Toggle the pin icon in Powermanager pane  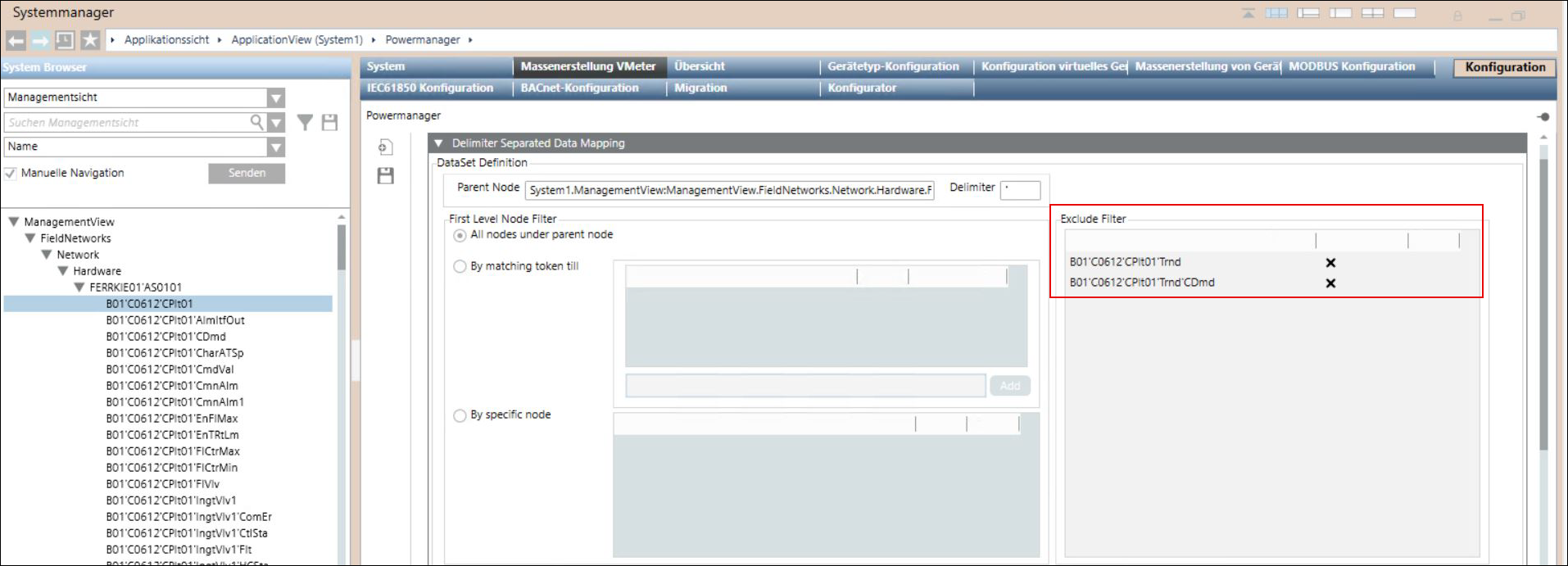1543,117
